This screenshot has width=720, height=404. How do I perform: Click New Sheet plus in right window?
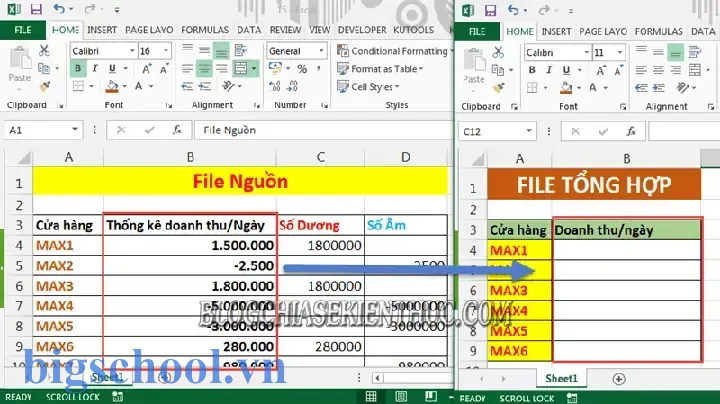click(x=619, y=379)
